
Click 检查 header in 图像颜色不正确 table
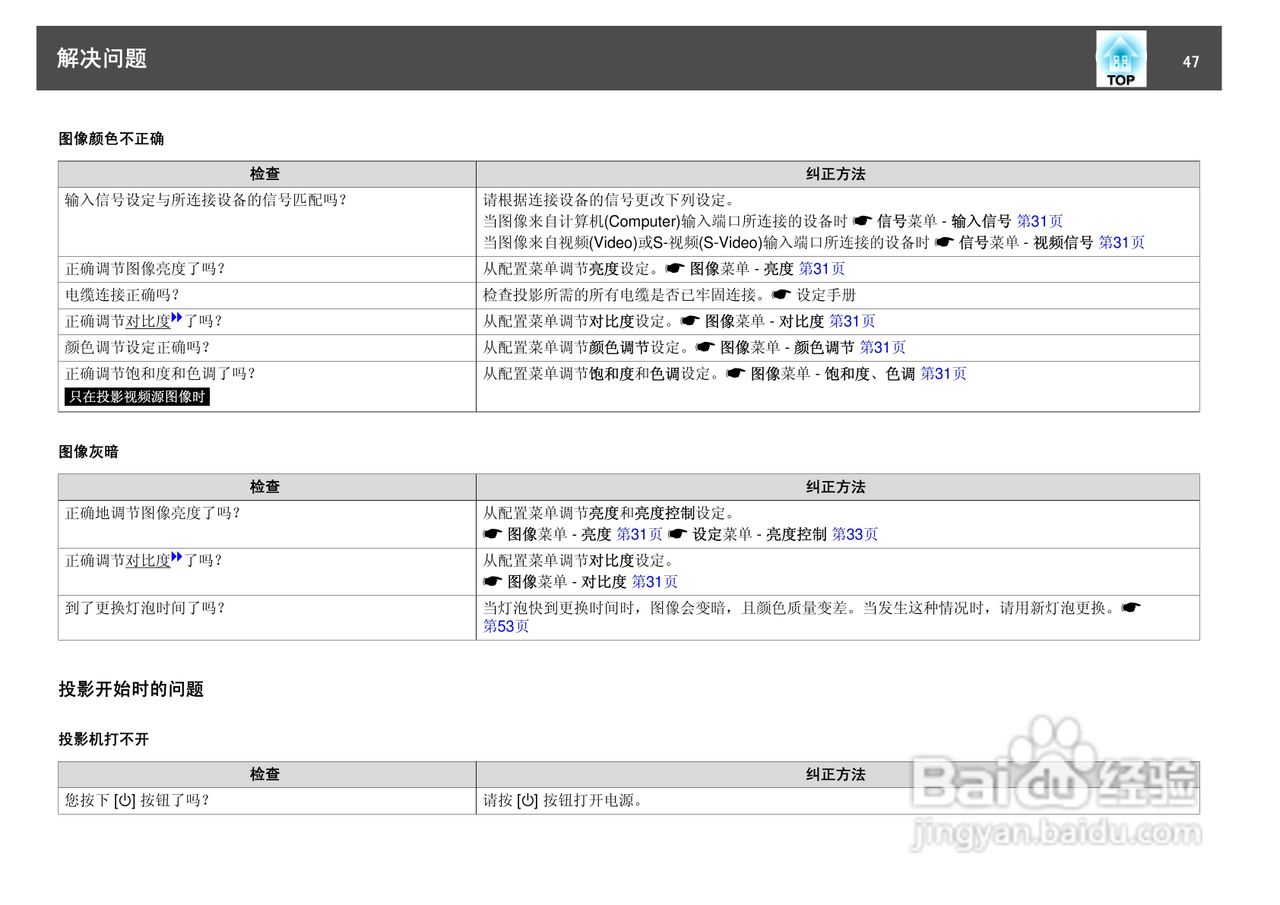[x=267, y=174]
